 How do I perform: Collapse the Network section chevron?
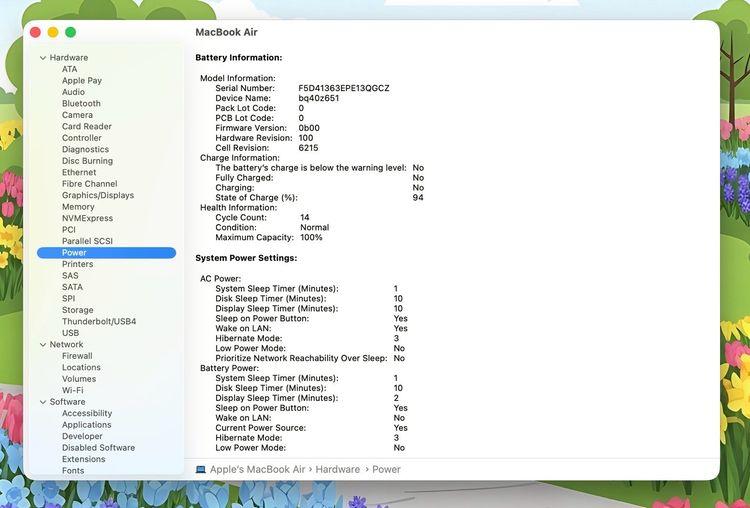(43, 345)
